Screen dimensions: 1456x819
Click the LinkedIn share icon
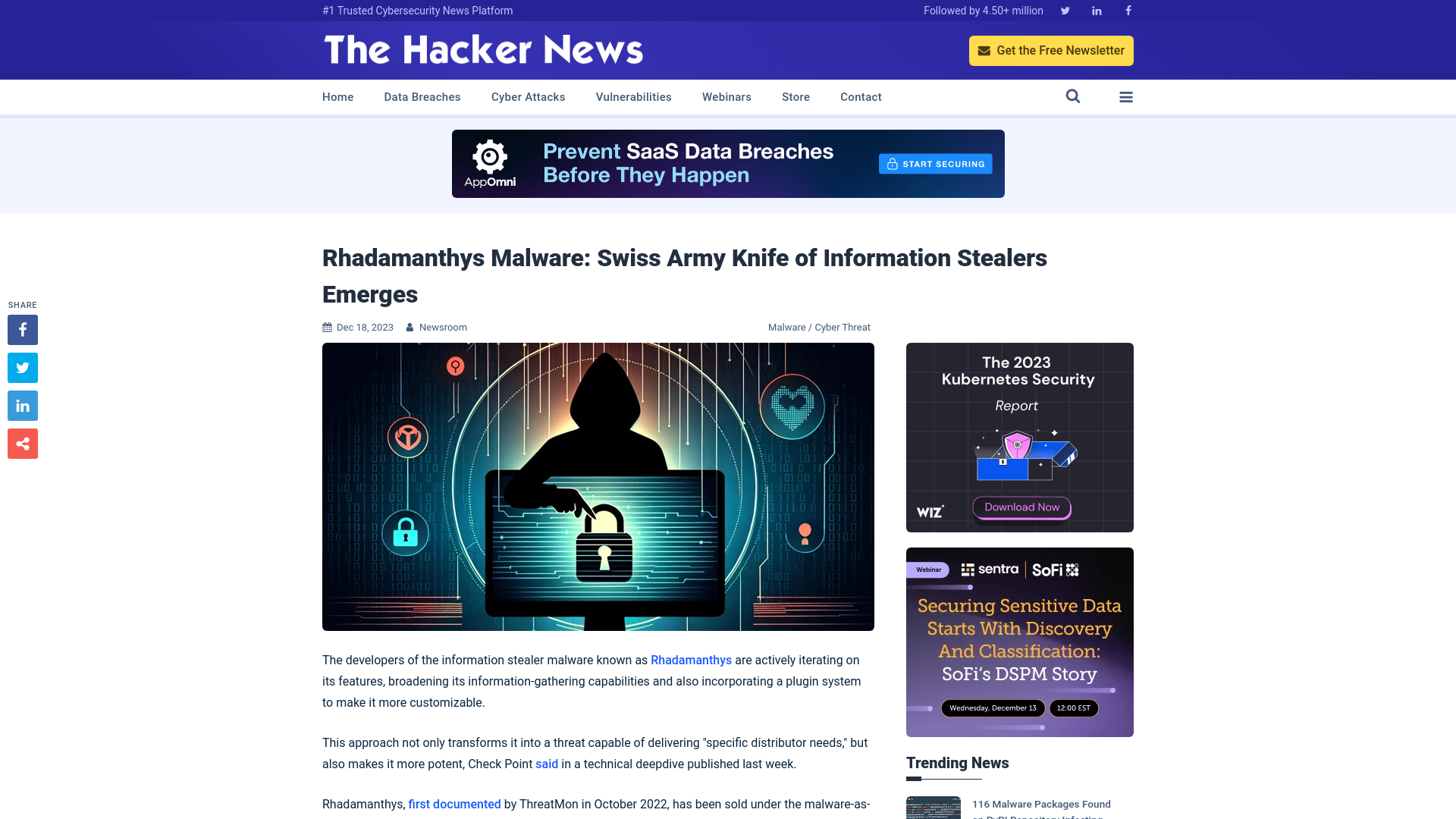[x=22, y=405]
